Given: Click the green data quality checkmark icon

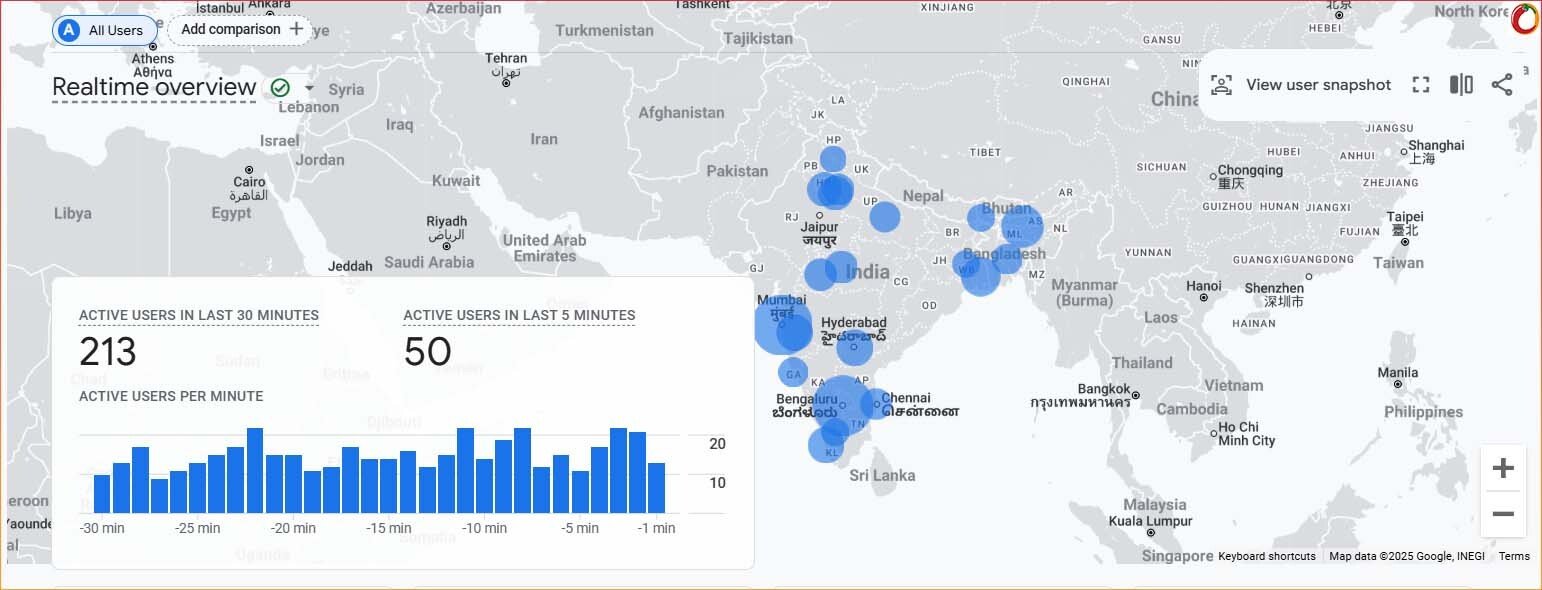Looking at the screenshot, I should (x=280, y=88).
